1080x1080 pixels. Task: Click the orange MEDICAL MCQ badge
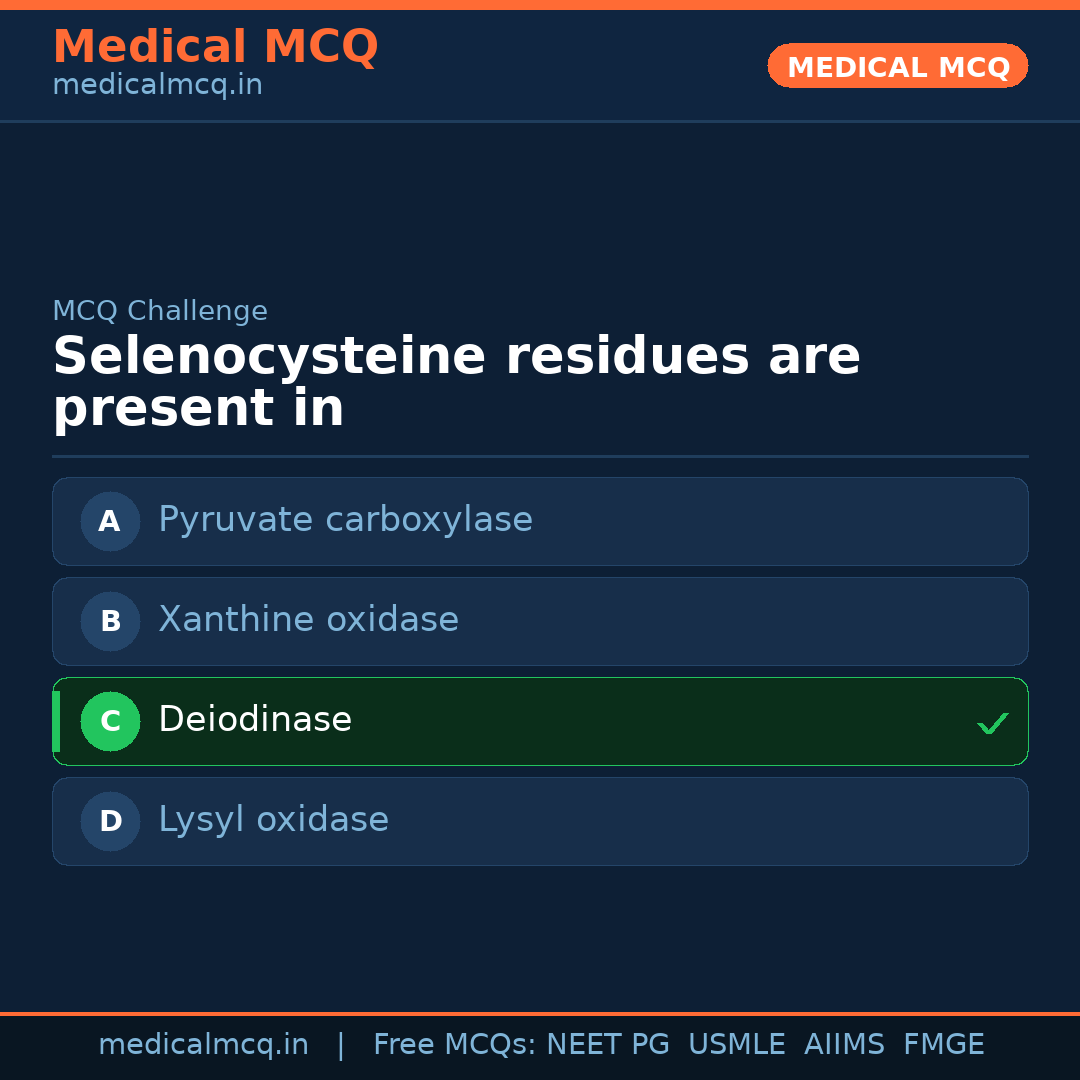pos(898,66)
